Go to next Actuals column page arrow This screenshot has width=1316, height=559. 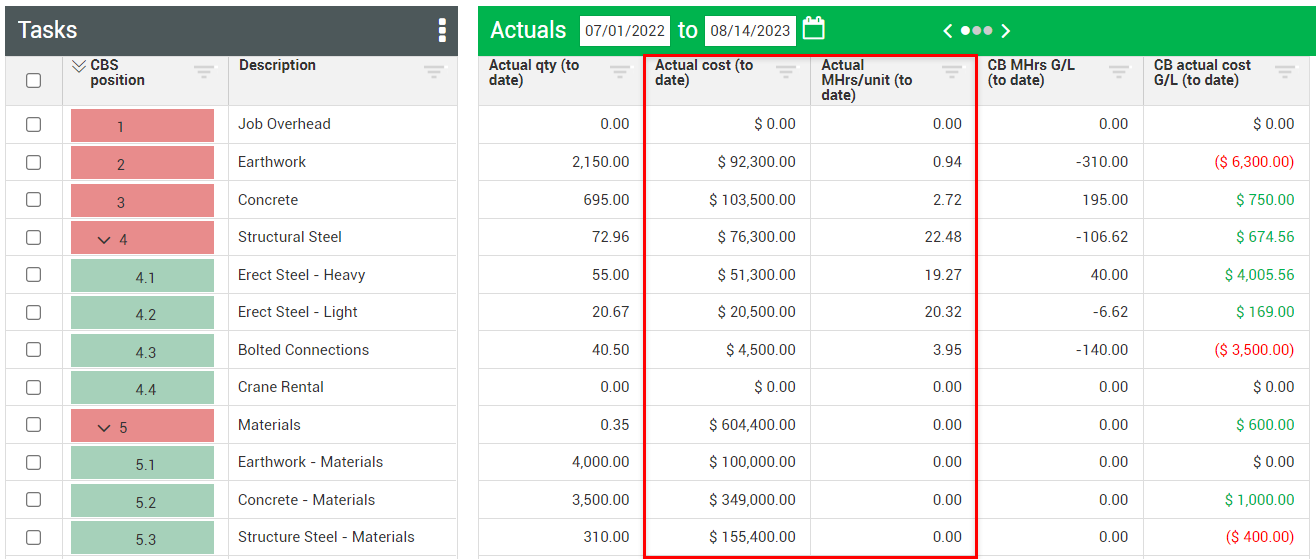point(1006,31)
